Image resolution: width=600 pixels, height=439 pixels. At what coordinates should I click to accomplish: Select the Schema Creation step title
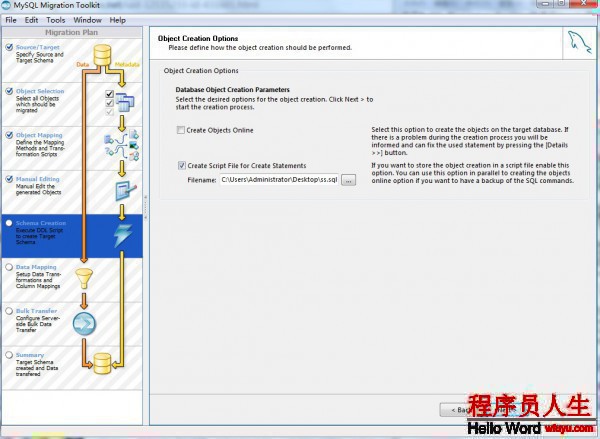[41, 223]
